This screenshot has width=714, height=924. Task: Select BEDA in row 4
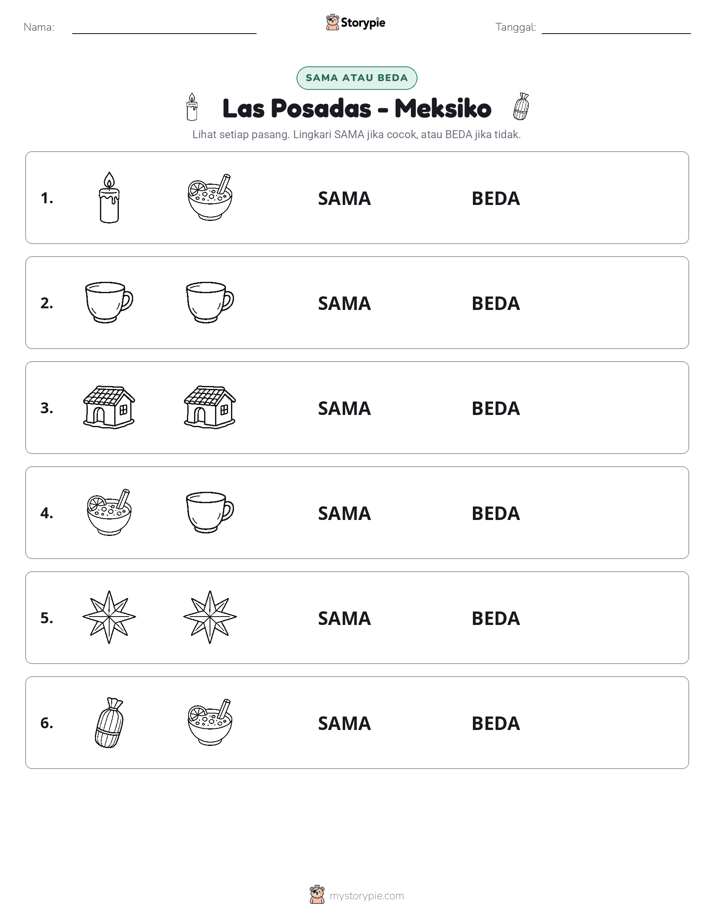click(x=495, y=513)
